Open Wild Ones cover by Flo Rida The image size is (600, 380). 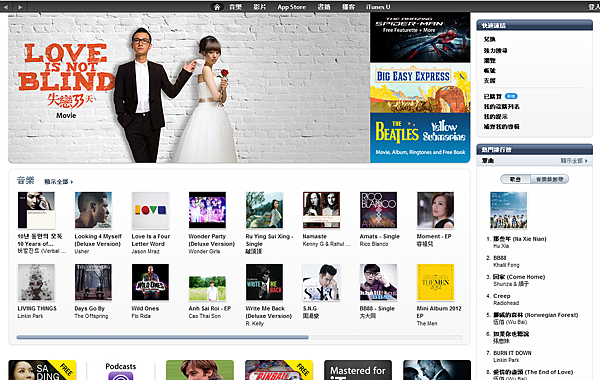150,282
